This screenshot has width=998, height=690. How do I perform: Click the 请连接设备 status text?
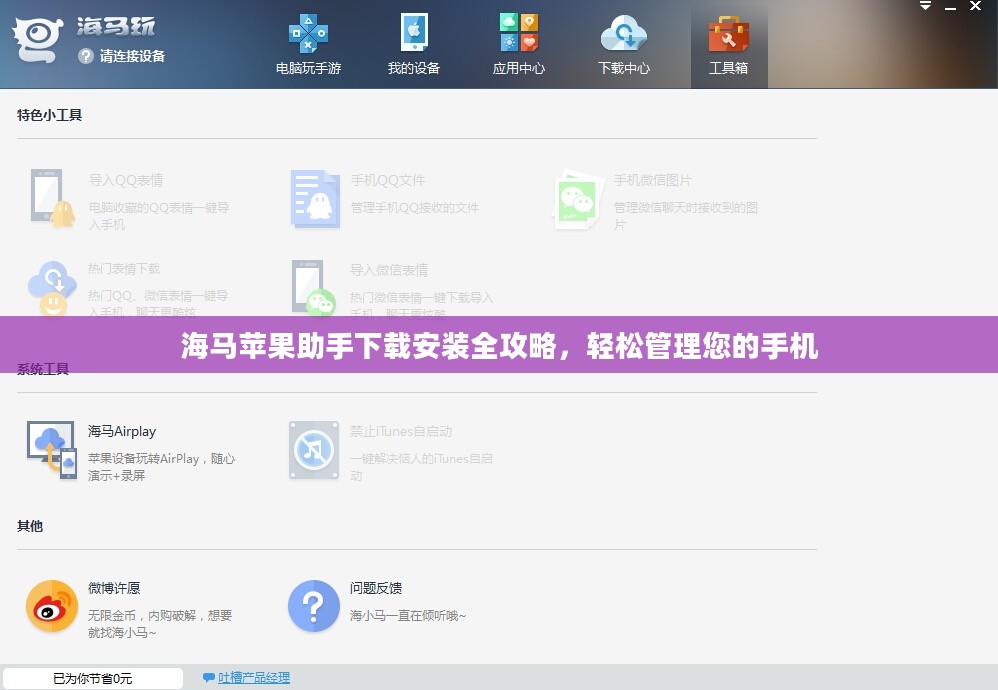tap(132, 57)
